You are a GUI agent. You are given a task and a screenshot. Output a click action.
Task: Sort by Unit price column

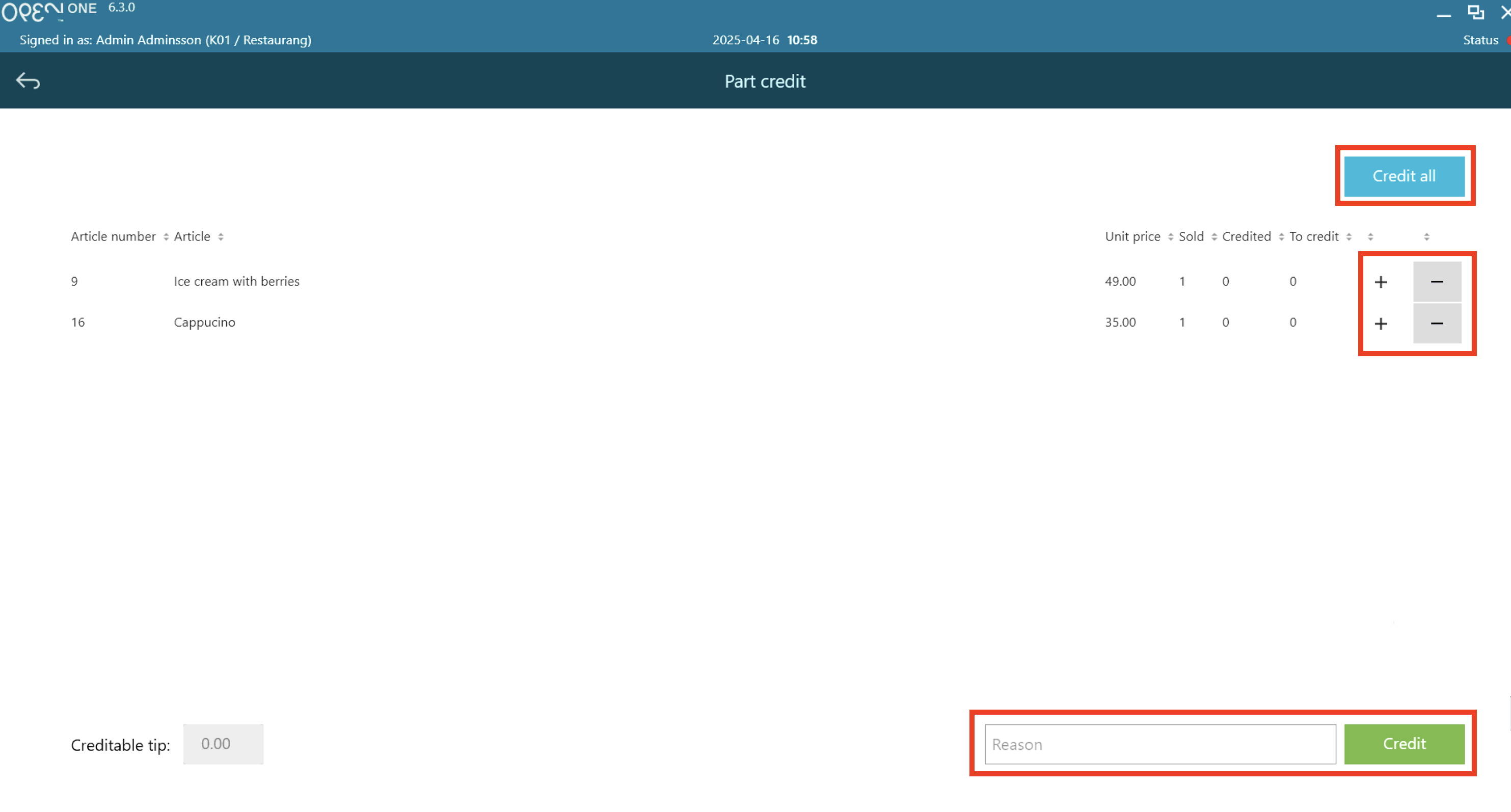coord(1139,236)
